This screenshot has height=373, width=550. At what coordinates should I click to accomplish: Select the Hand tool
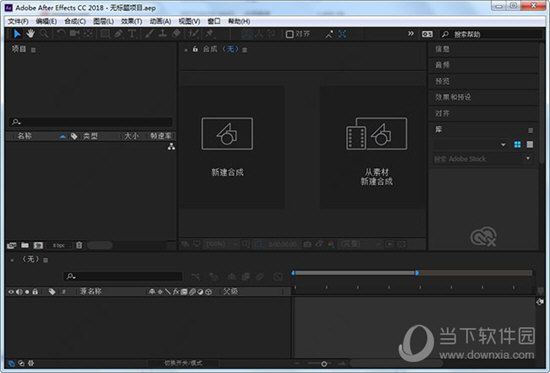31,34
